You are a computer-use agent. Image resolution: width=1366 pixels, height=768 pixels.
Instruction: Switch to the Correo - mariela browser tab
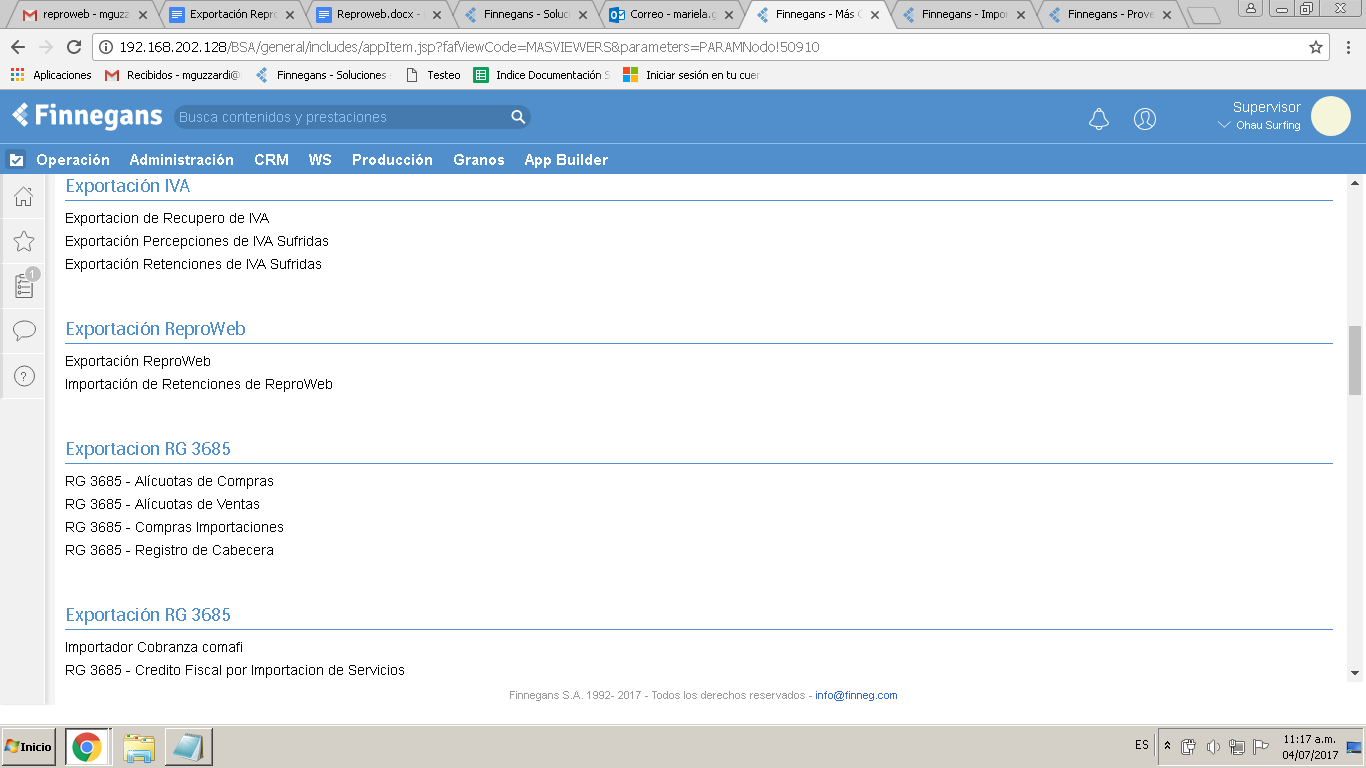click(x=669, y=15)
